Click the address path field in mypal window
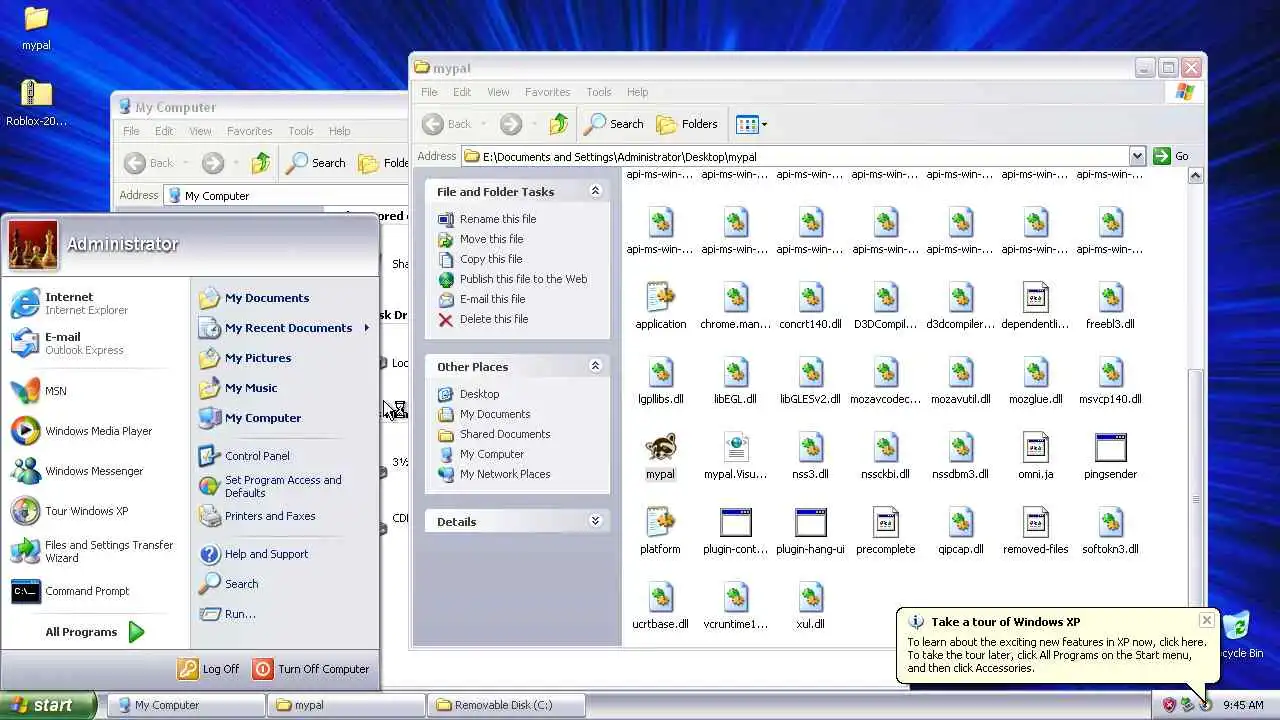The width and height of the screenshot is (1280, 720). tap(796, 156)
